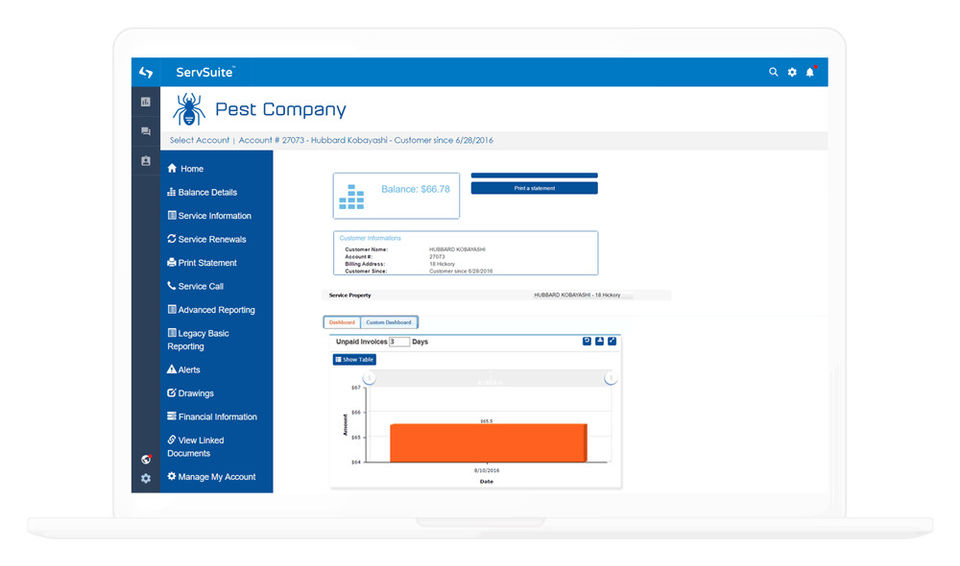
Task: Click the ServSuite title text
Action: click(x=204, y=72)
